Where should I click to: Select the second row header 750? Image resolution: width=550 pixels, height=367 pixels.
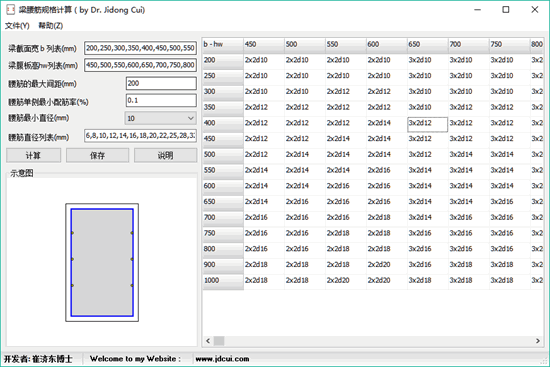pos(223,235)
